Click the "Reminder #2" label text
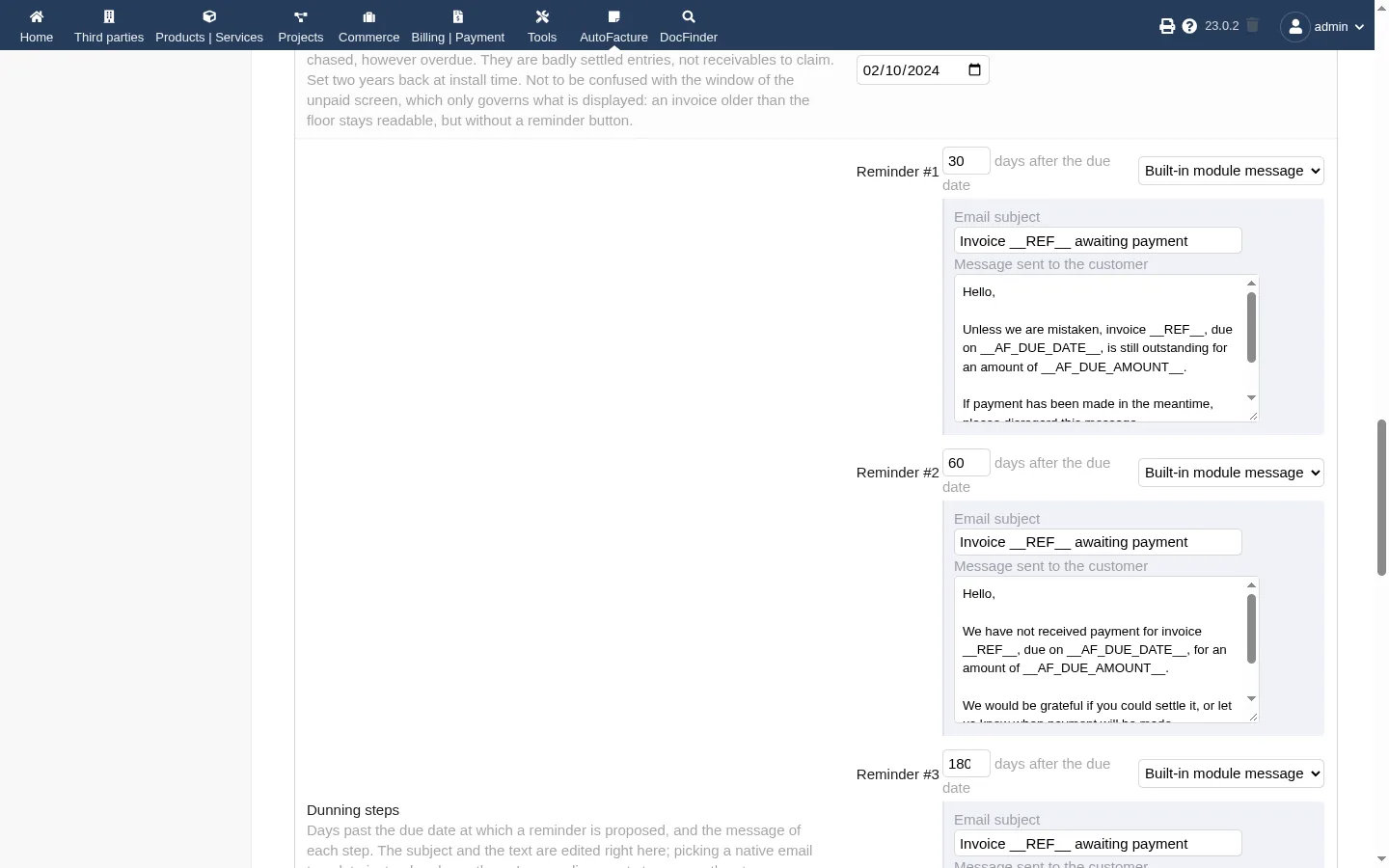The image size is (1389, 868). click(x=897, y=473)
